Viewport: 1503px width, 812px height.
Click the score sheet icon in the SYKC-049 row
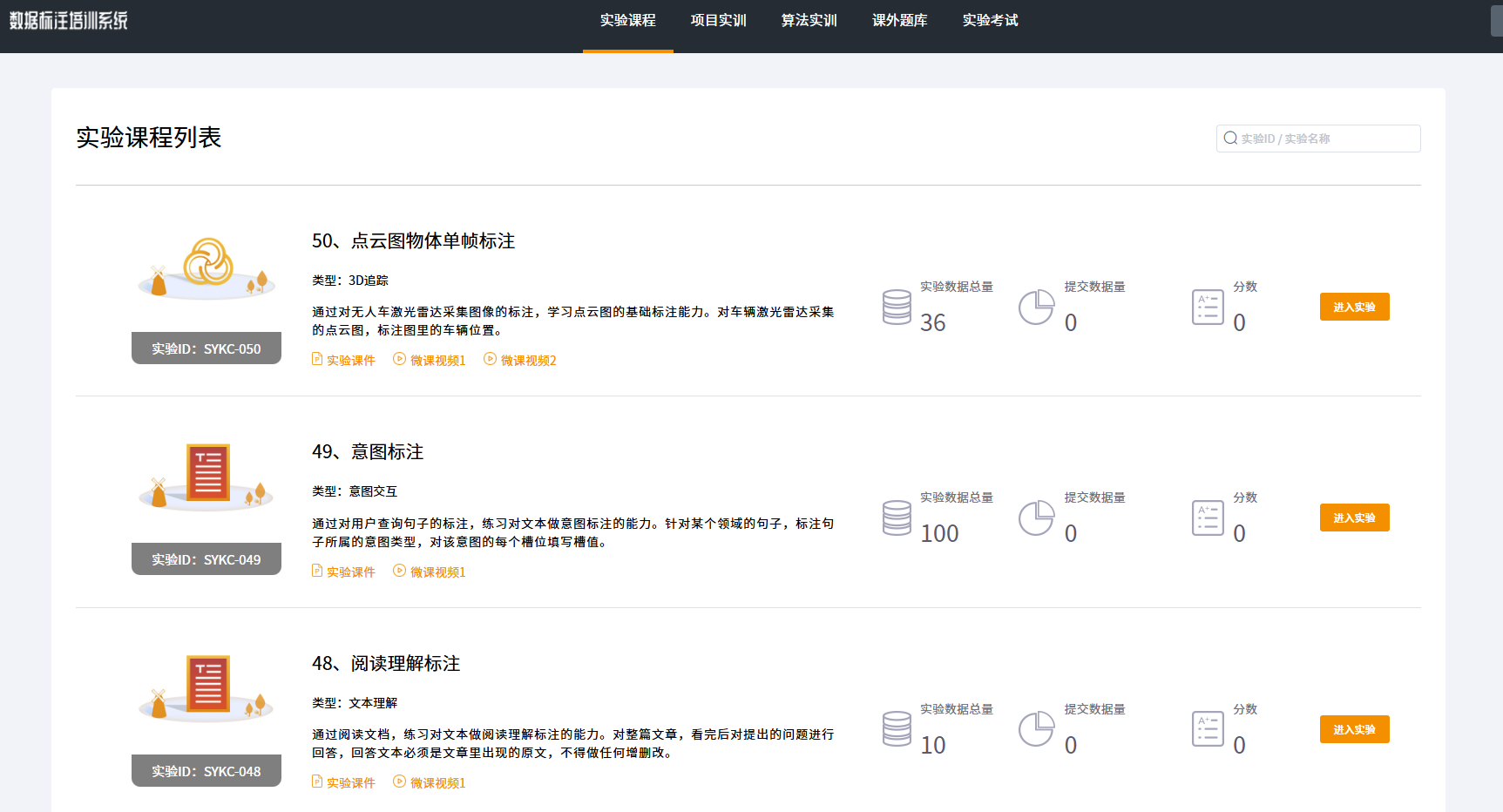coord(1208,518)
